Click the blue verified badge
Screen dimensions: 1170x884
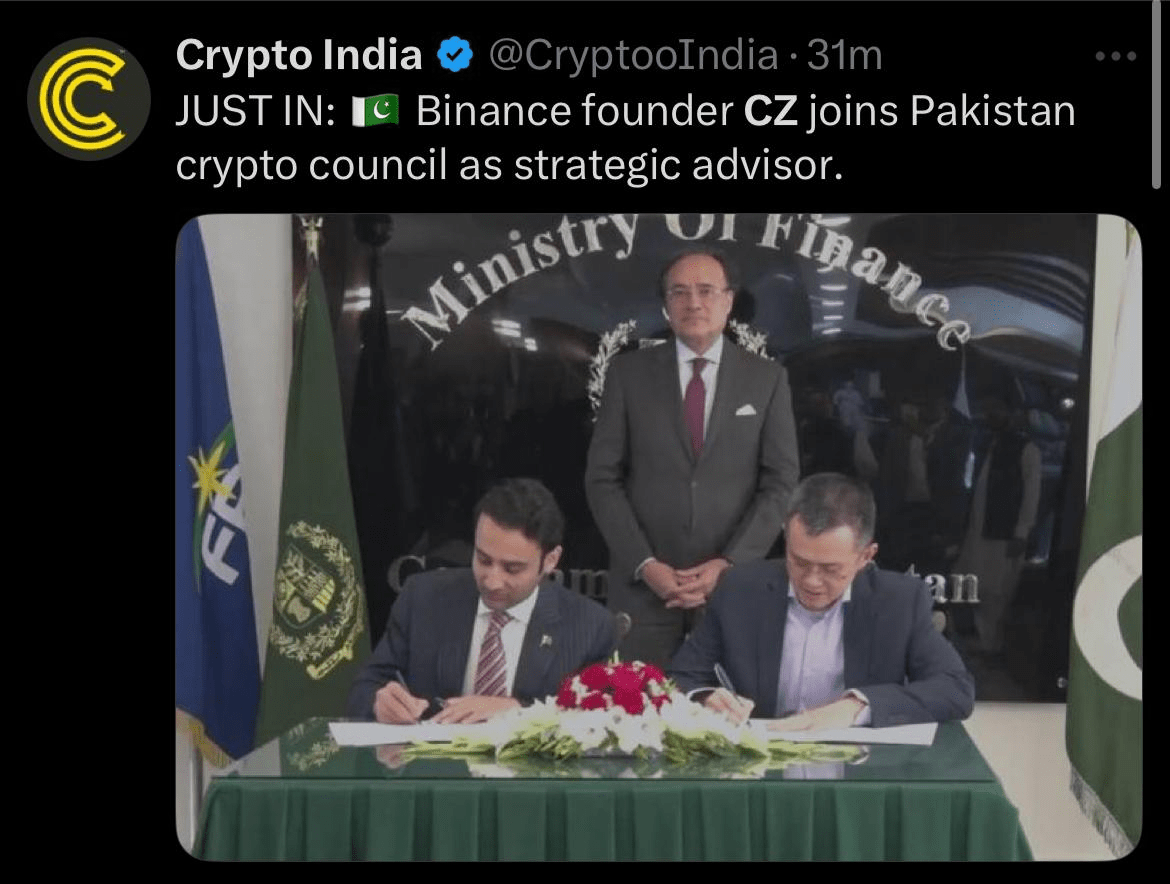point(455,55)
